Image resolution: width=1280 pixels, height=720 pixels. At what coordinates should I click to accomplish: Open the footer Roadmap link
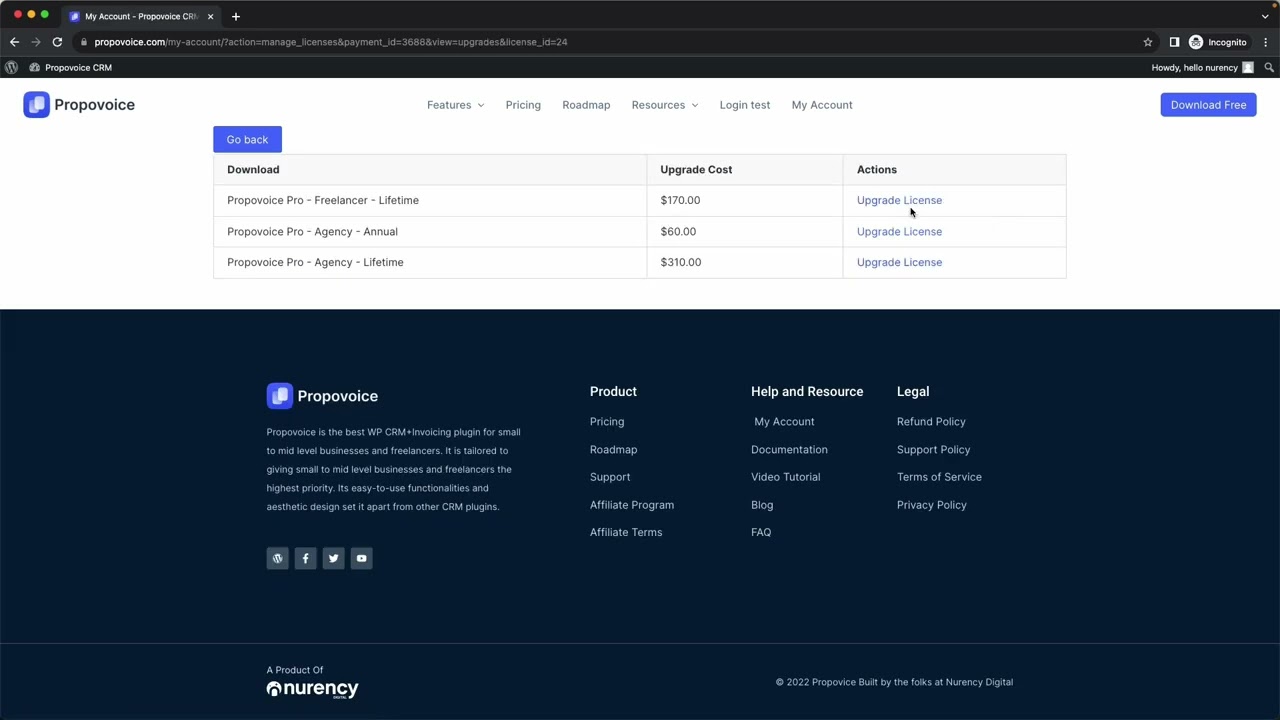click(x=613, y=450)
